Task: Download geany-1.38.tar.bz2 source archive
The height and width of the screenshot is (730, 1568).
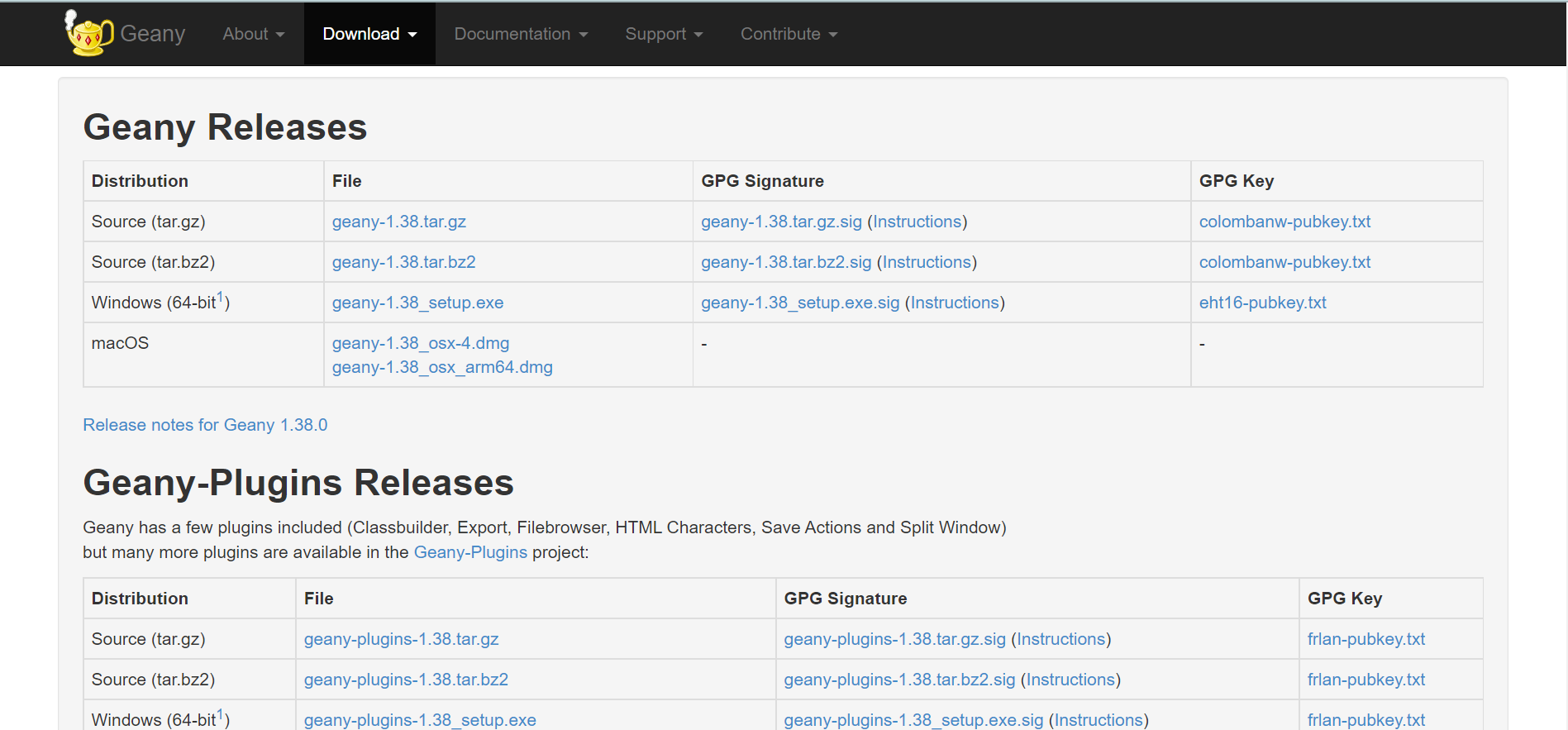Action: tap(403, 262)
